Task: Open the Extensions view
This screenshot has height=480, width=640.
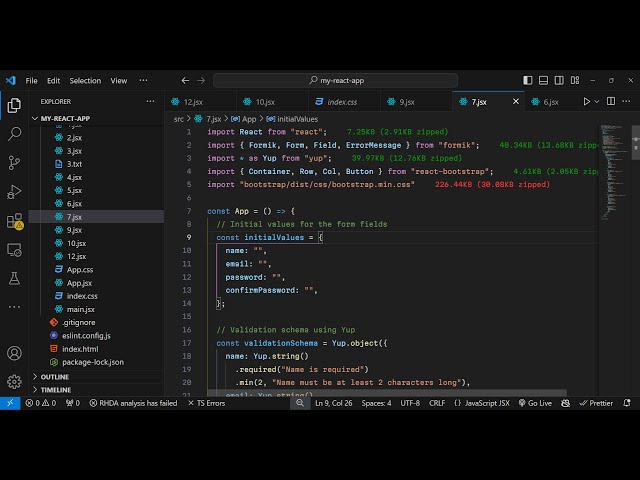Action: (x=14, y=221)
